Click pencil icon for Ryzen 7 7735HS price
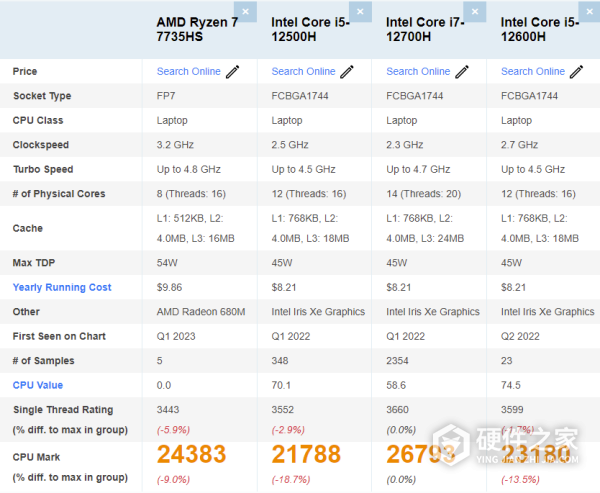600x493 pixels. (x=233, y=72)
